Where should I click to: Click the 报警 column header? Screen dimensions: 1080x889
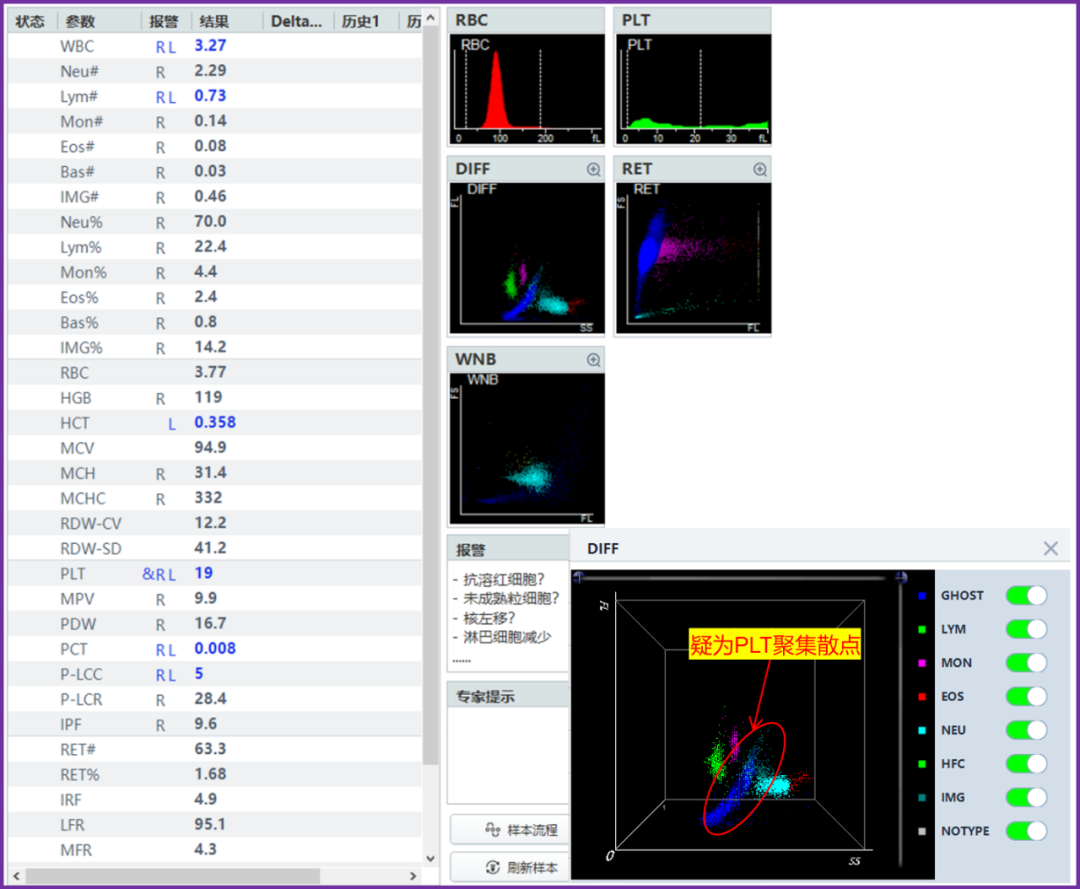(x=164, y=21)
